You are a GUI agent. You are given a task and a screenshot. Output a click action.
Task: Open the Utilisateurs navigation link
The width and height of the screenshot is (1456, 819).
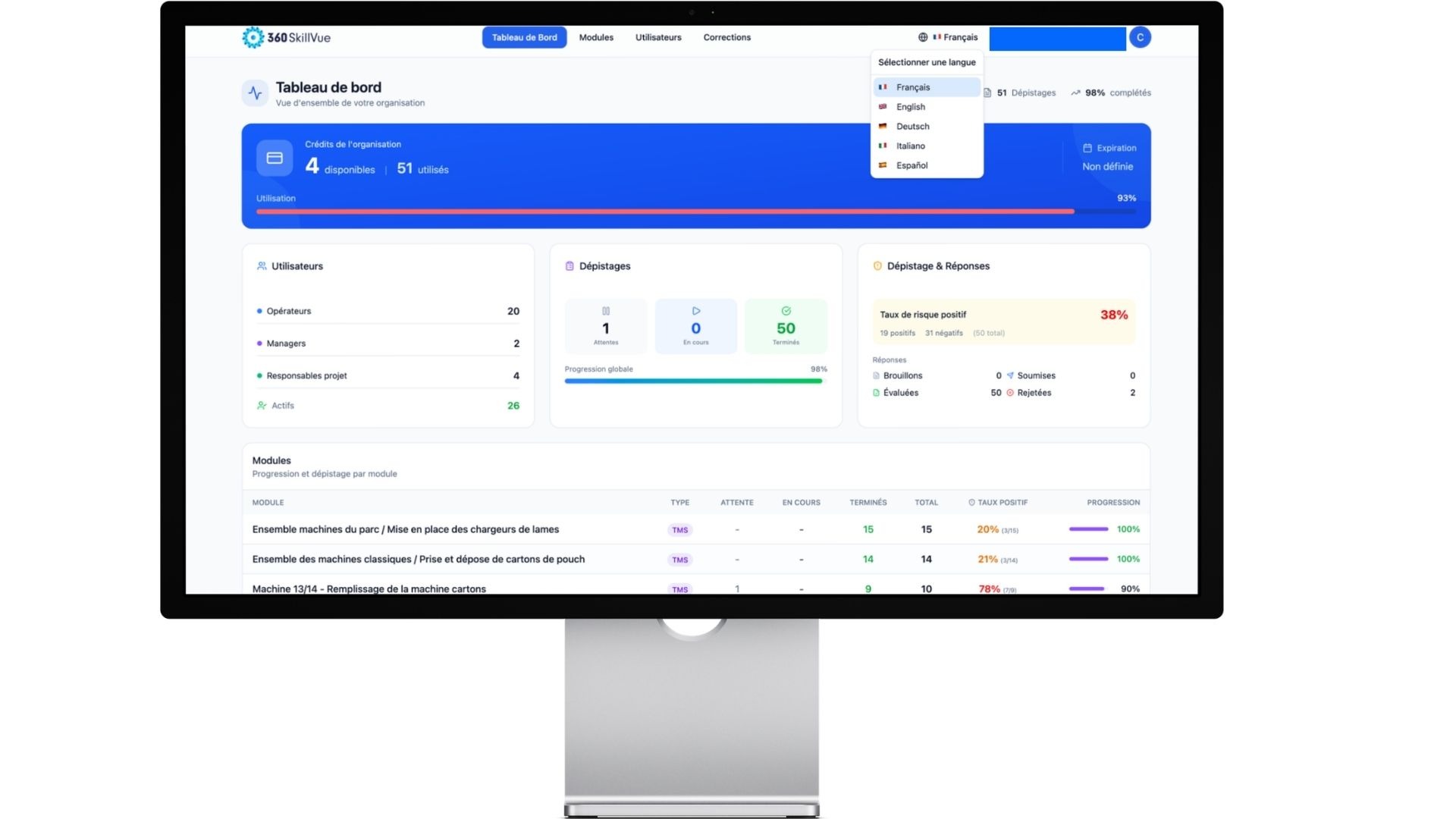(657, 36)
